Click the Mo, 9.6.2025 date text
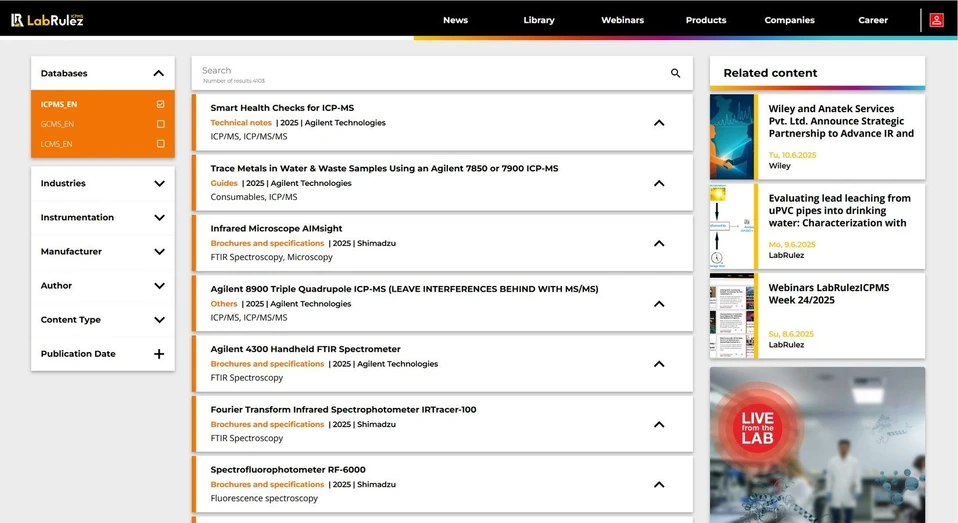The height and width of the screenshot is (523, 958). click(792, 244)
